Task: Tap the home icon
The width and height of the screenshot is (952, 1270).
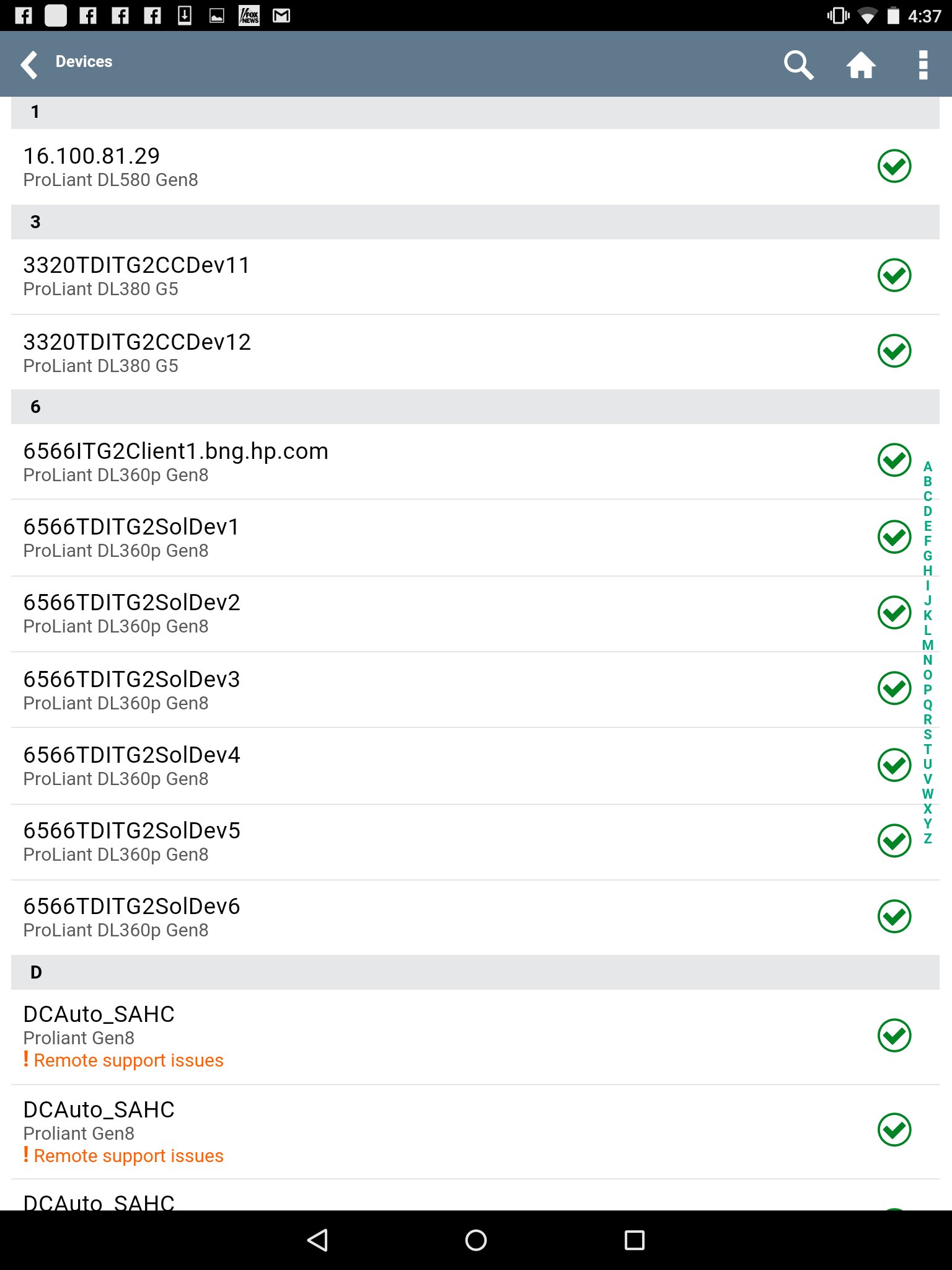Action: (x=861, y=64)
